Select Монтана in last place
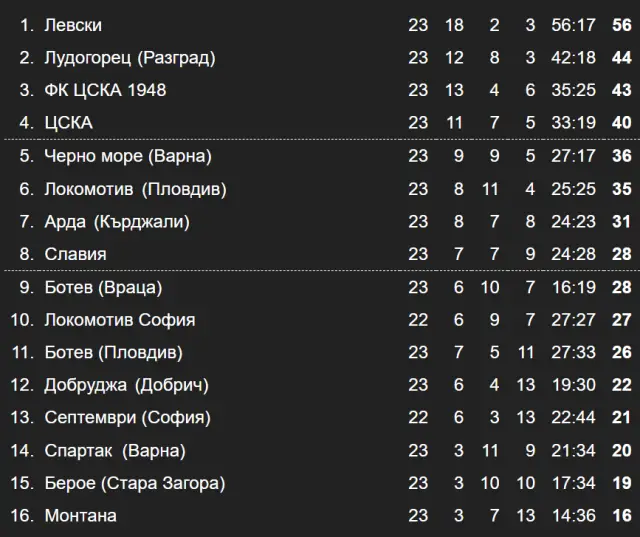Image resolution: width=640 pixels, height=537 pixels. point(80,516)
